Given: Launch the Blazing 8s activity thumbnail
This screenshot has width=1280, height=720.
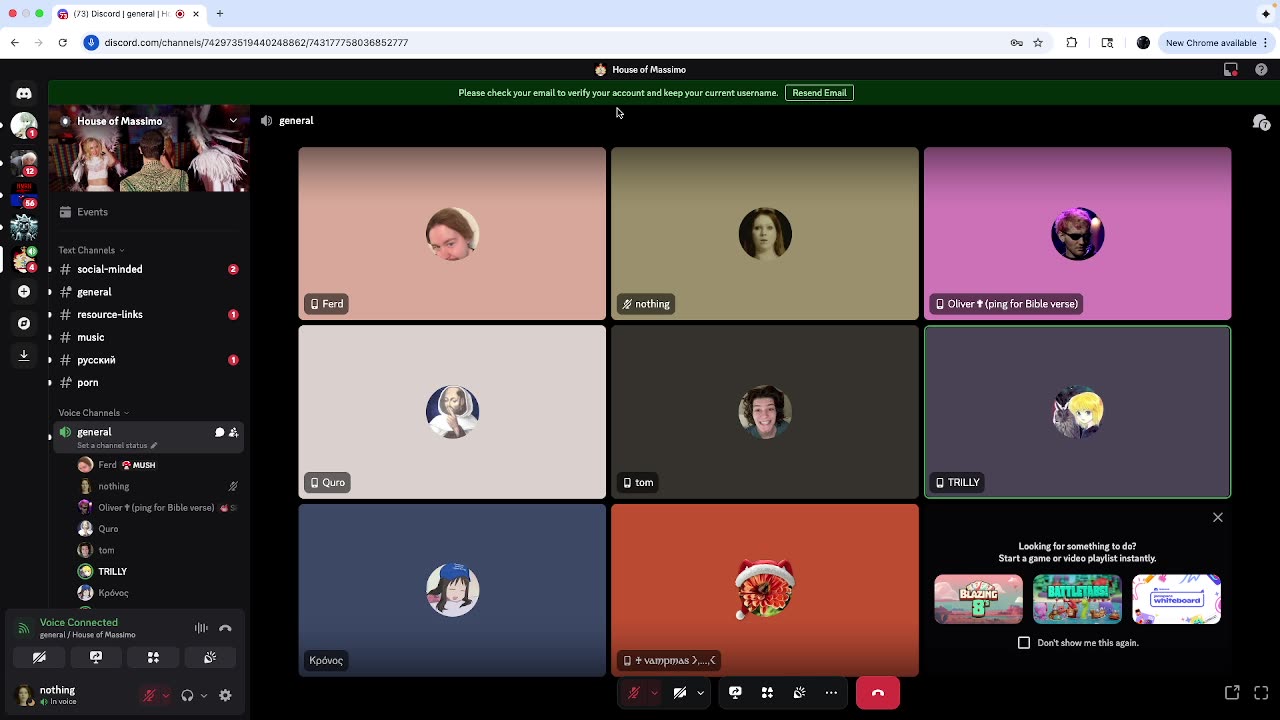Looking at the screenshot, I should point(978,599).
